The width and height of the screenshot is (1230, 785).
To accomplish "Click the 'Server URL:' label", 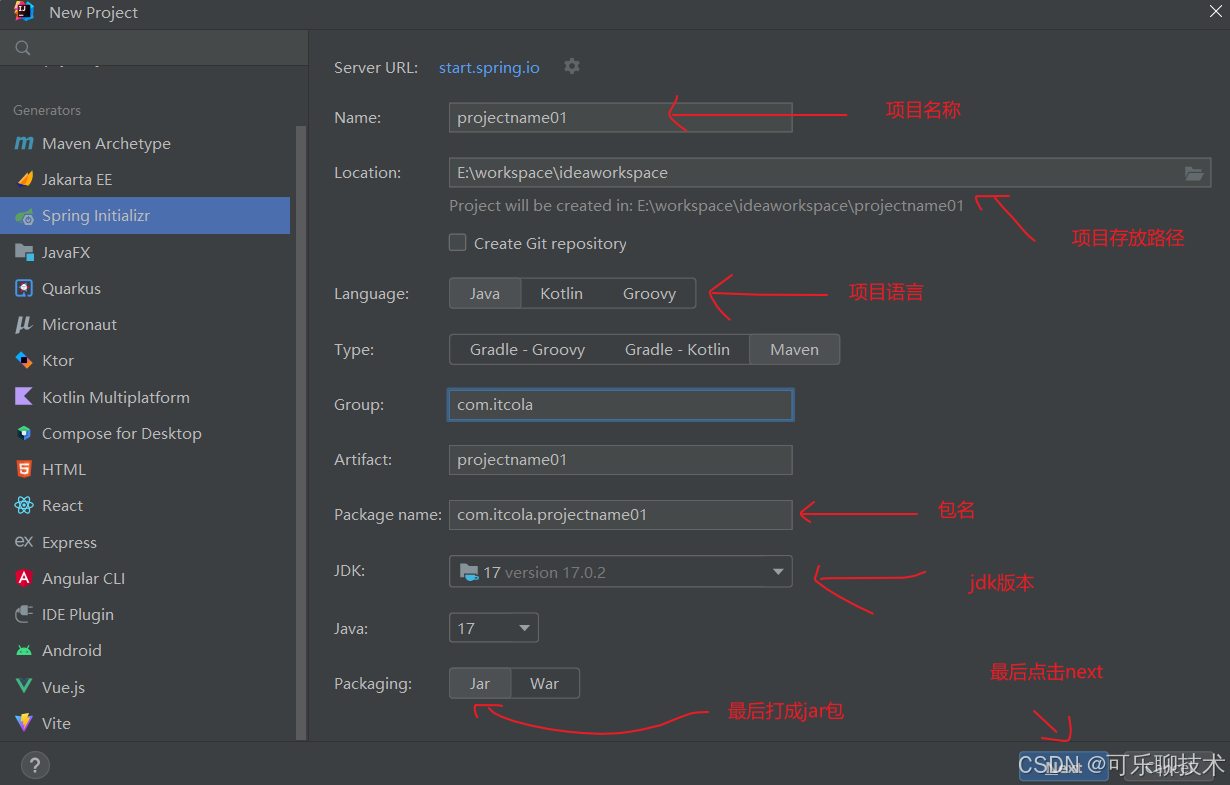I will (377, 67).
